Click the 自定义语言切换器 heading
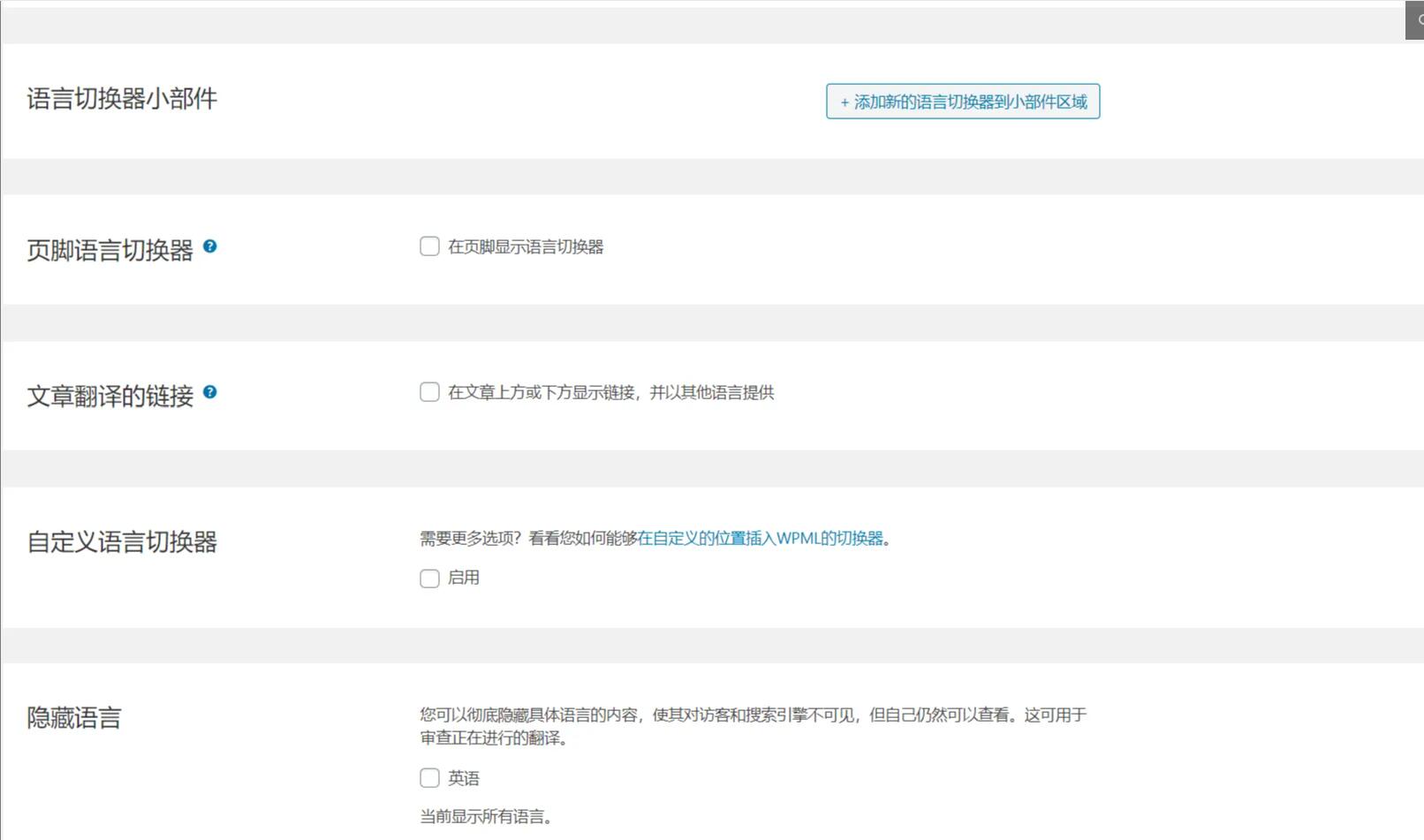The image size is (1424, 840). [x=122, y=541]
